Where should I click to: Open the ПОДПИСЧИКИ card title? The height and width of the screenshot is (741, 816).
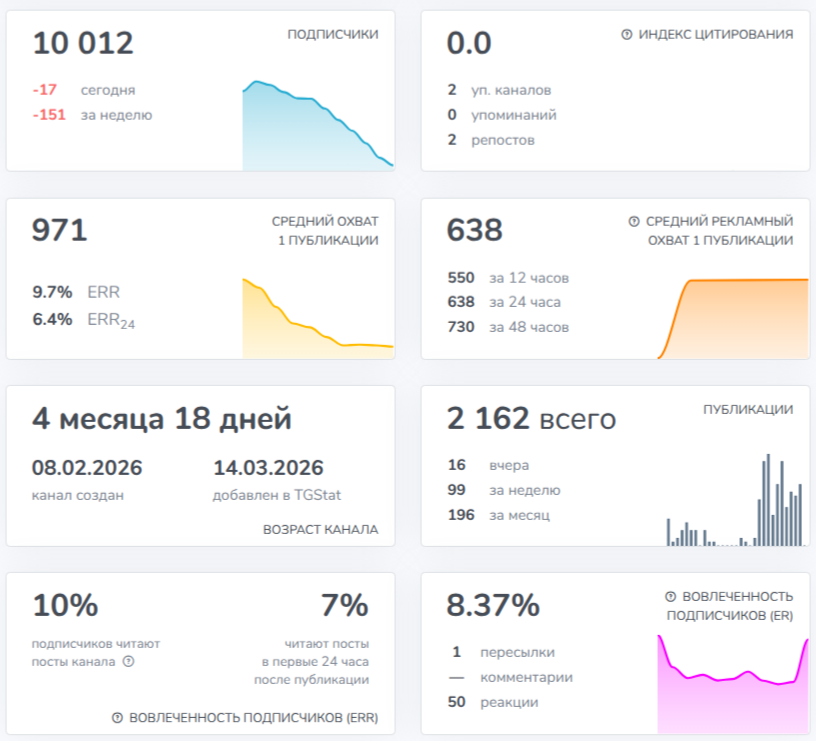333,34
